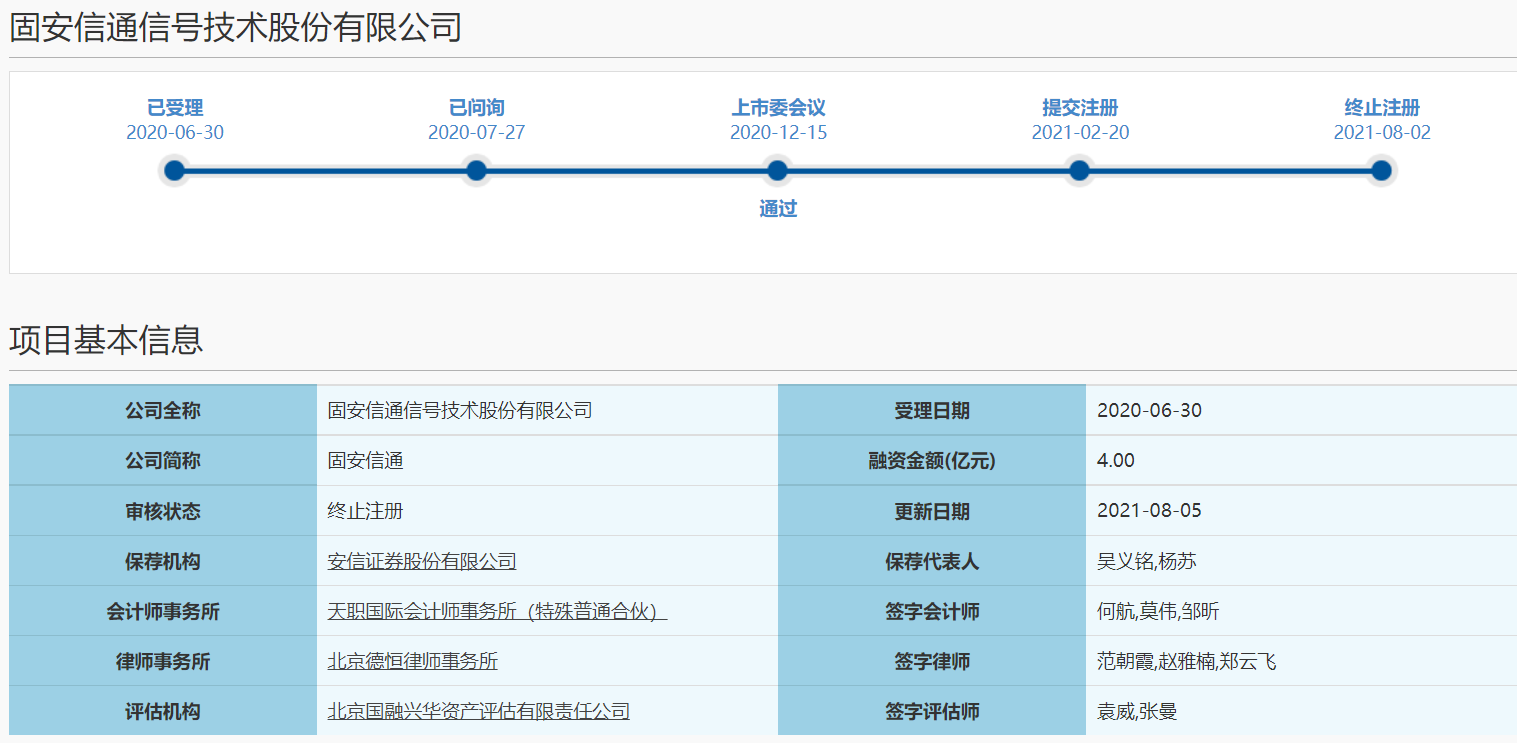The image size is (1517, 743).
Task: Click the 已受理 stage label
Action: coord(175,108)
